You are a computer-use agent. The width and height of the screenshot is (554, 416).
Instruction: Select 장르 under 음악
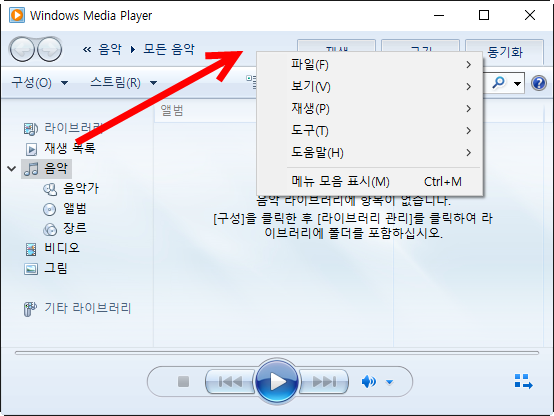tap(75, 229)
